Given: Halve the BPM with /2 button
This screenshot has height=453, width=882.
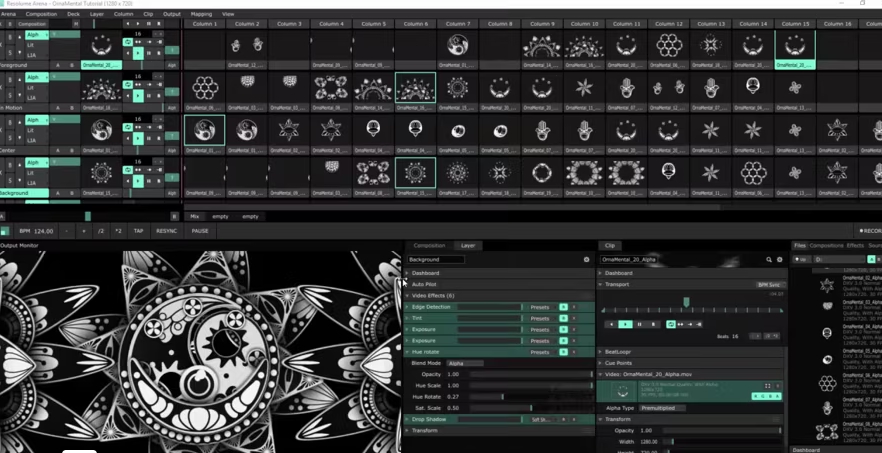Looking at the screenshot, I should coord(101,231).
